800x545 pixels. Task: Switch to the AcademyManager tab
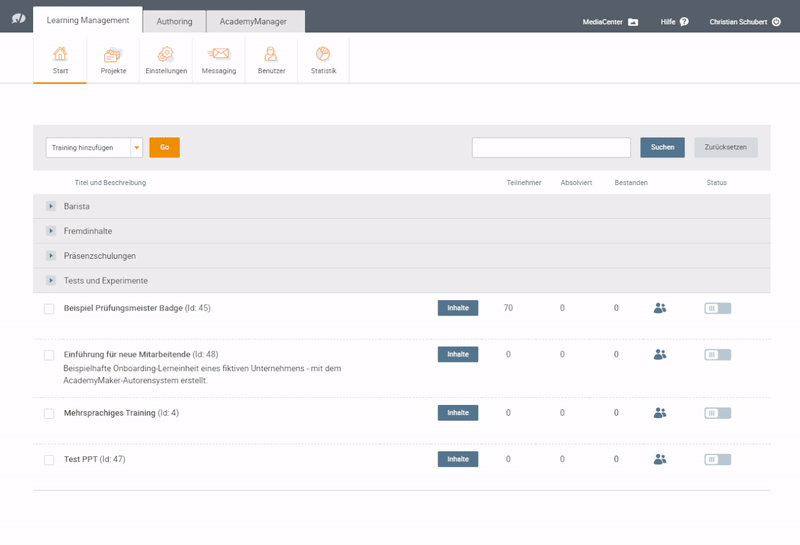[253, 21]
